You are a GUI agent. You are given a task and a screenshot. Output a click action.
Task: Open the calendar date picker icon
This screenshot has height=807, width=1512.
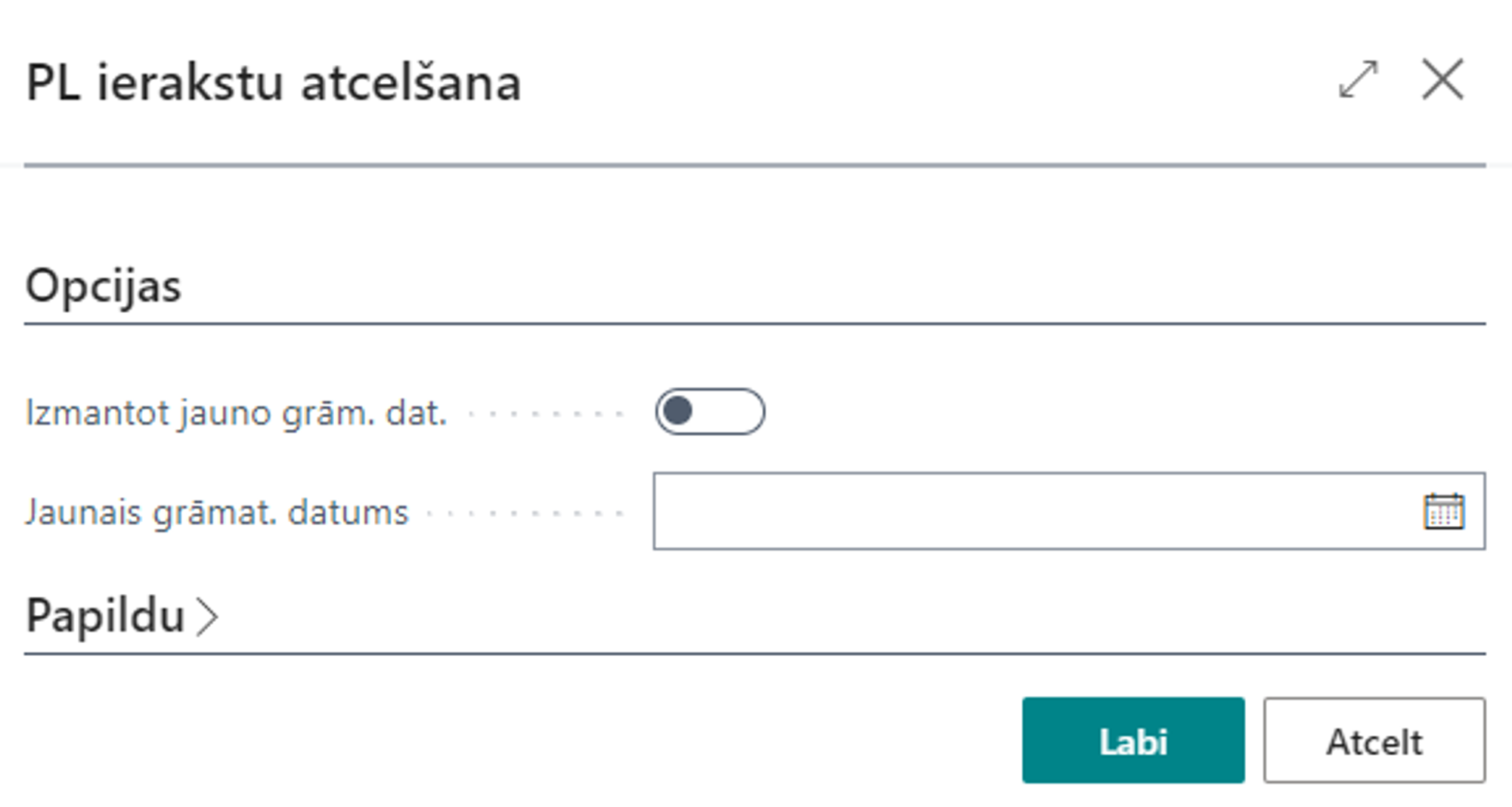1443,512
